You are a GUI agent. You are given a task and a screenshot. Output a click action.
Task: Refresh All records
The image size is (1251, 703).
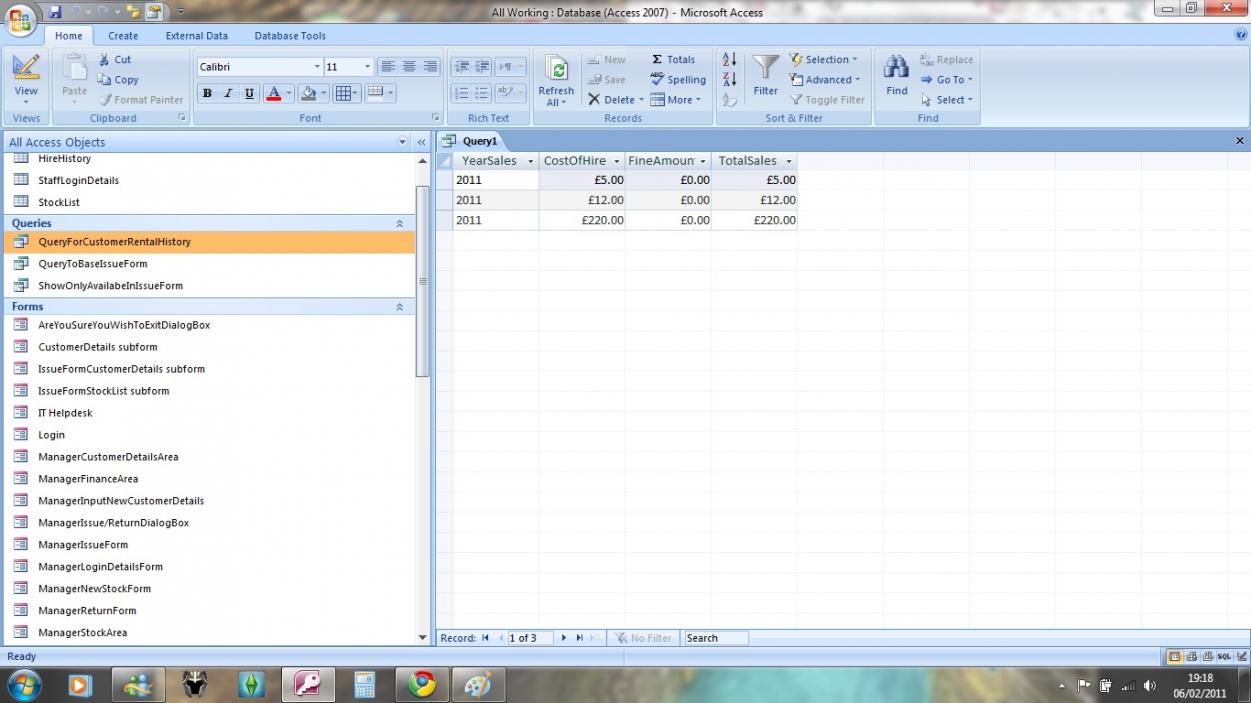coord(556,80)
